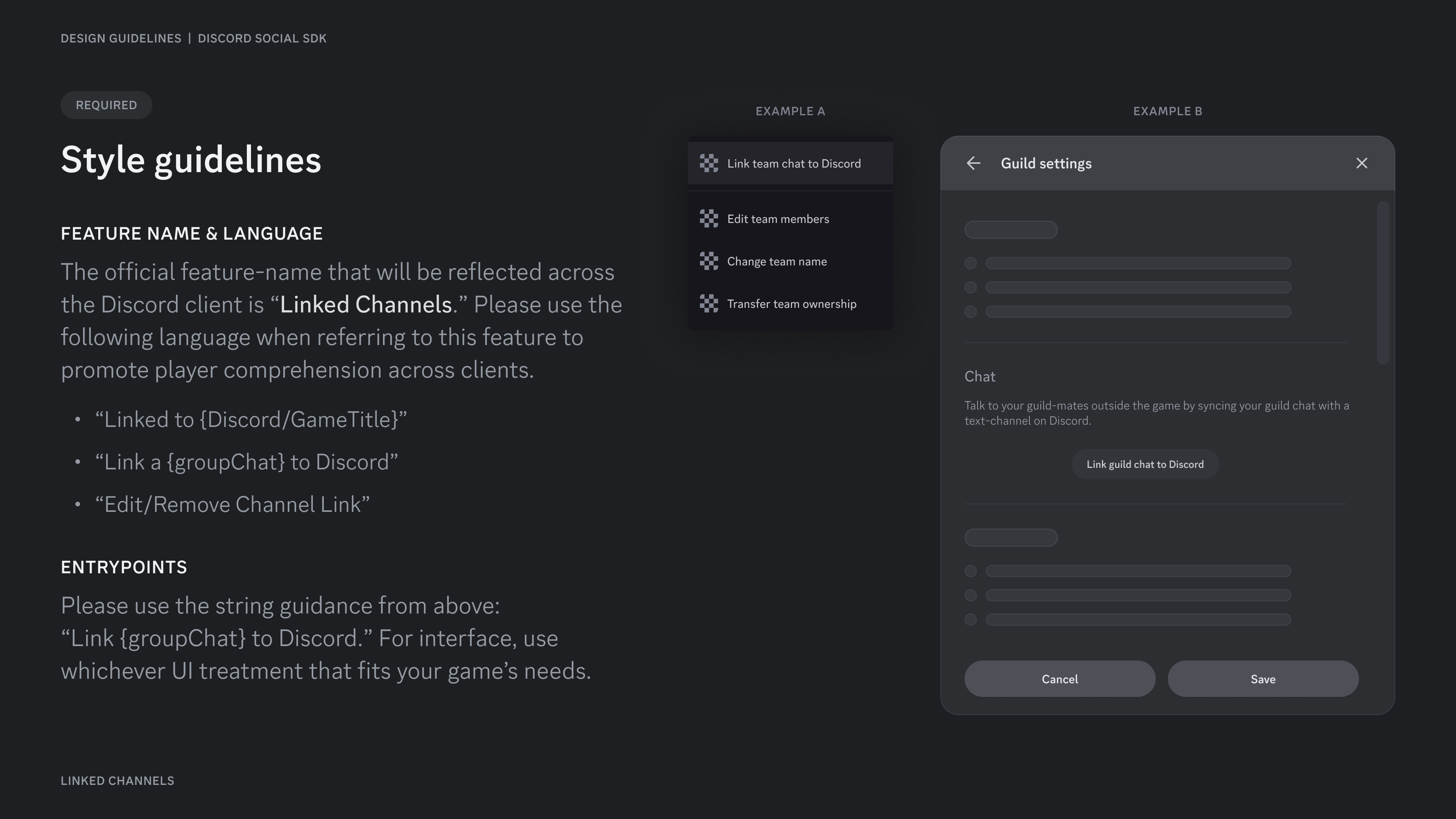Click the back arrow in Guild settings header
This screenshot has height=819, width=1456.
pos(974,163)
